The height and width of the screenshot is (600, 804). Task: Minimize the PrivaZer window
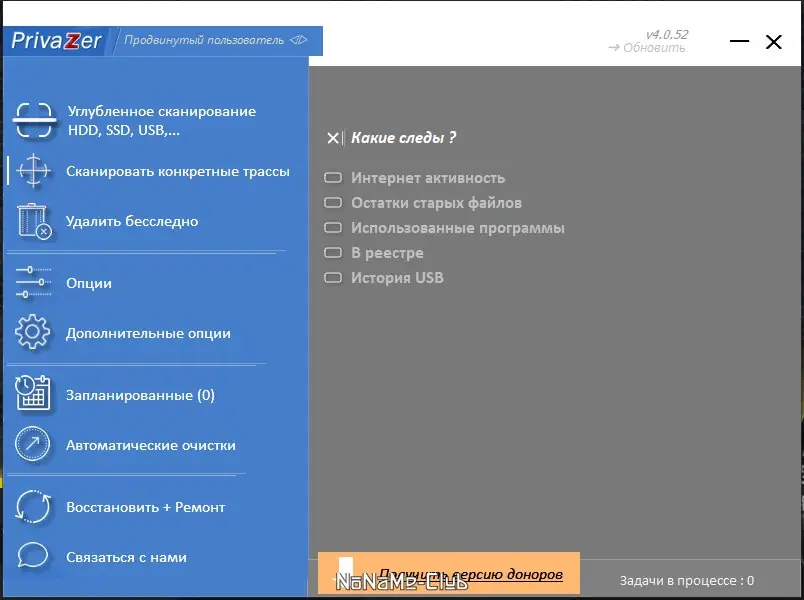coord(739,41)
